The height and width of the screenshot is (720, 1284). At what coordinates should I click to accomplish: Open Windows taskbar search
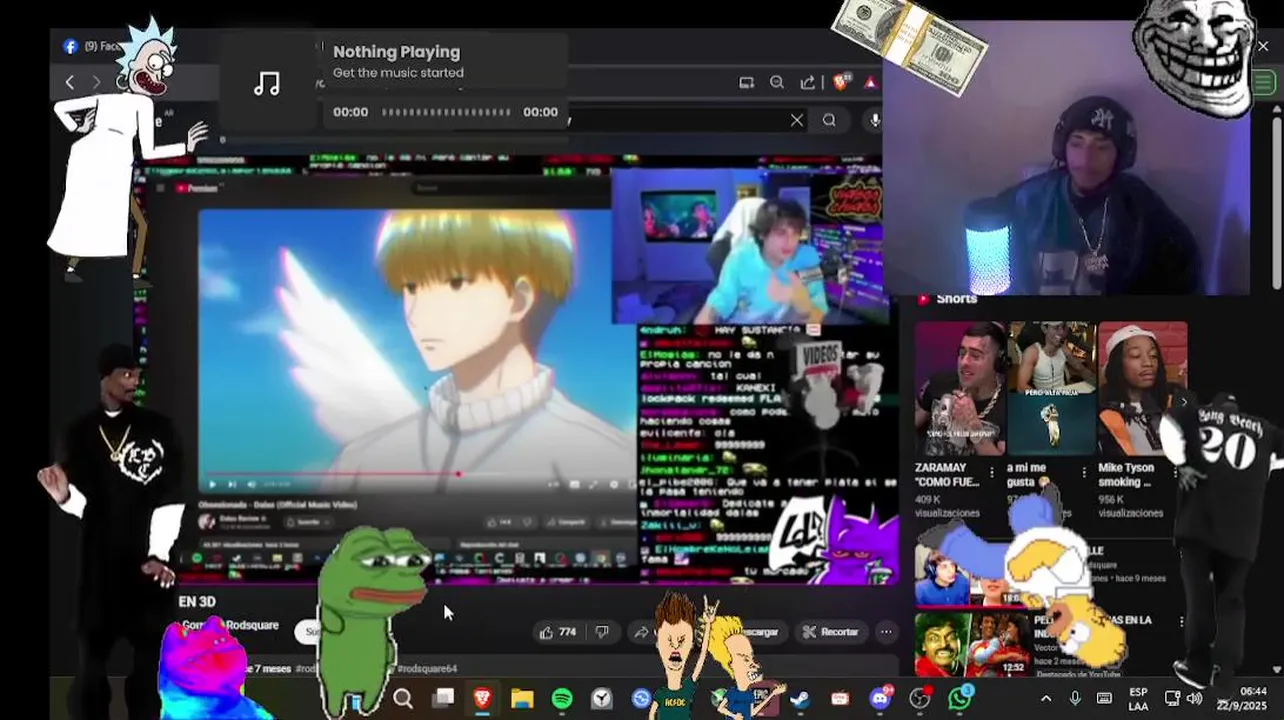403,699
